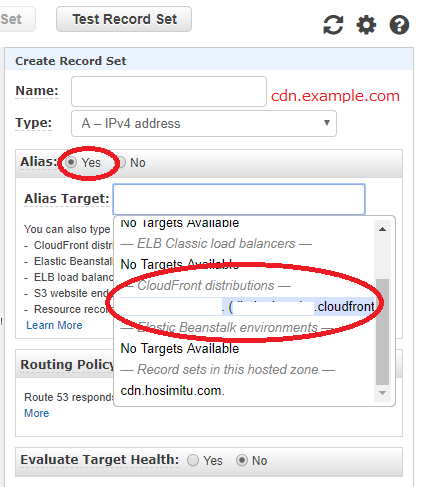Open the settings gear icon
Screen dimensions: 421x487
coord(366,25)
